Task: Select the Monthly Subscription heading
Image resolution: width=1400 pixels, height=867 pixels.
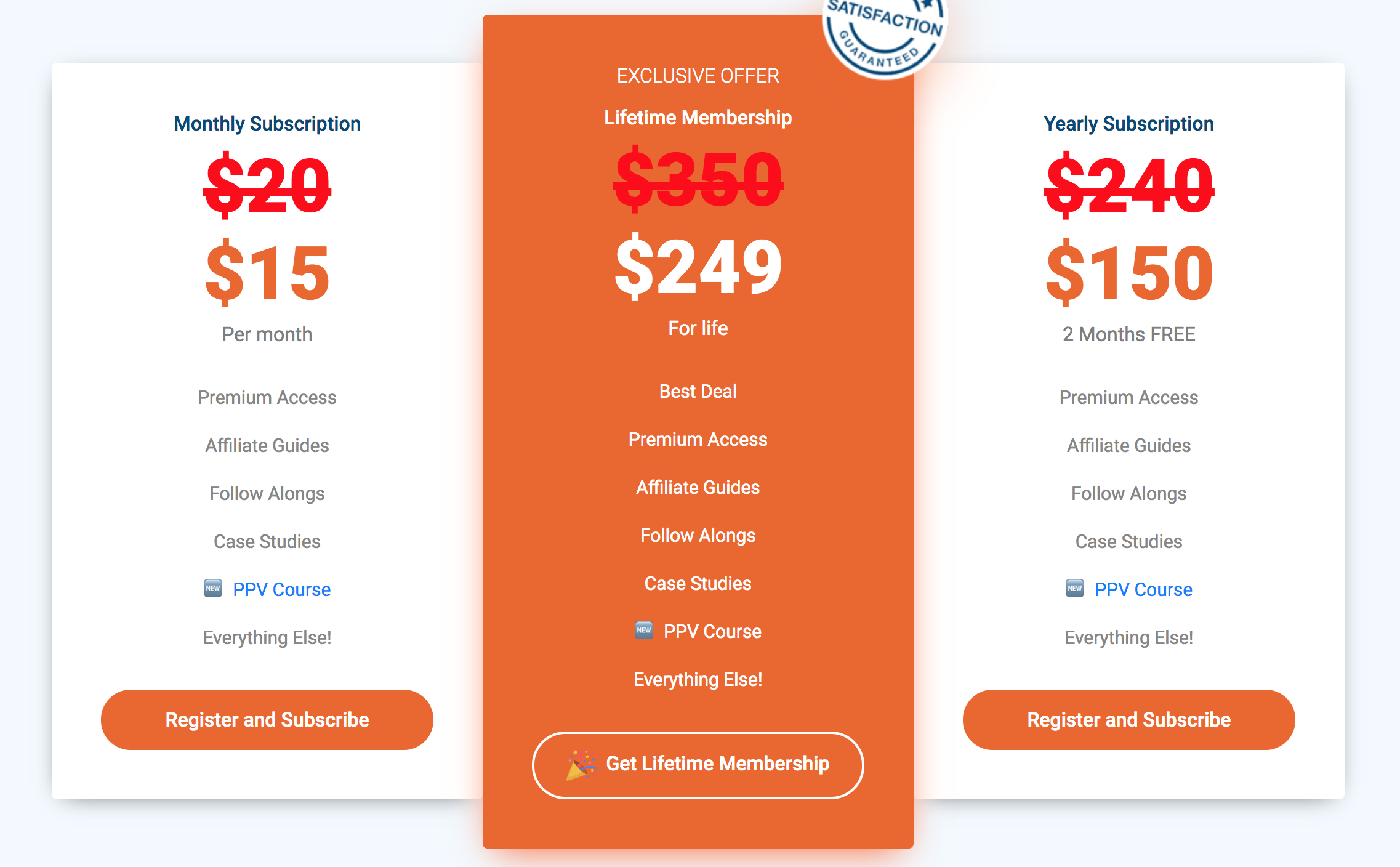Action: (x=267, y=124)
